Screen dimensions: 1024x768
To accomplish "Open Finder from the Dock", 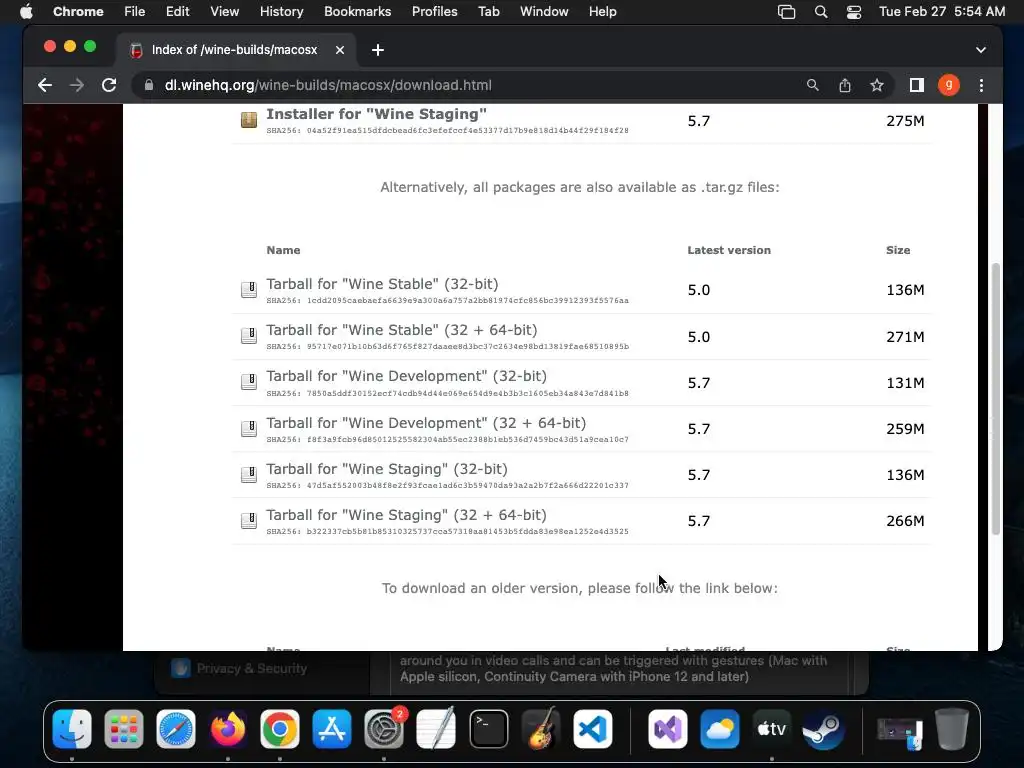I will pyautogui.click(x=72, y=729).
